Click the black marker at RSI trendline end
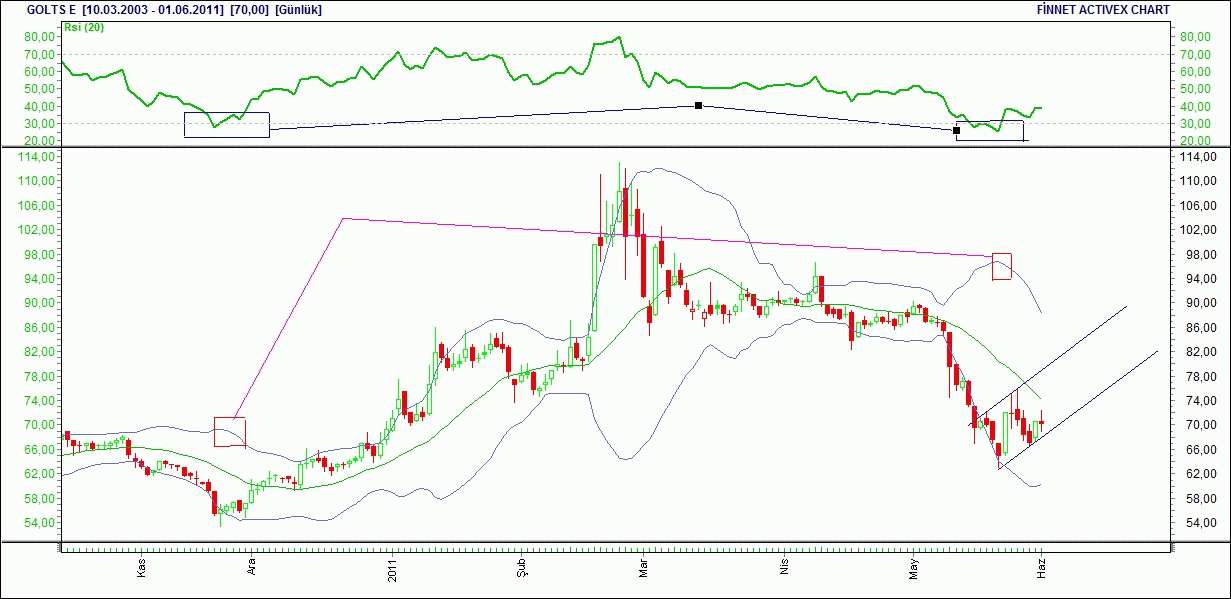This screenshot has height=599, width=1231. coord(956,130)
